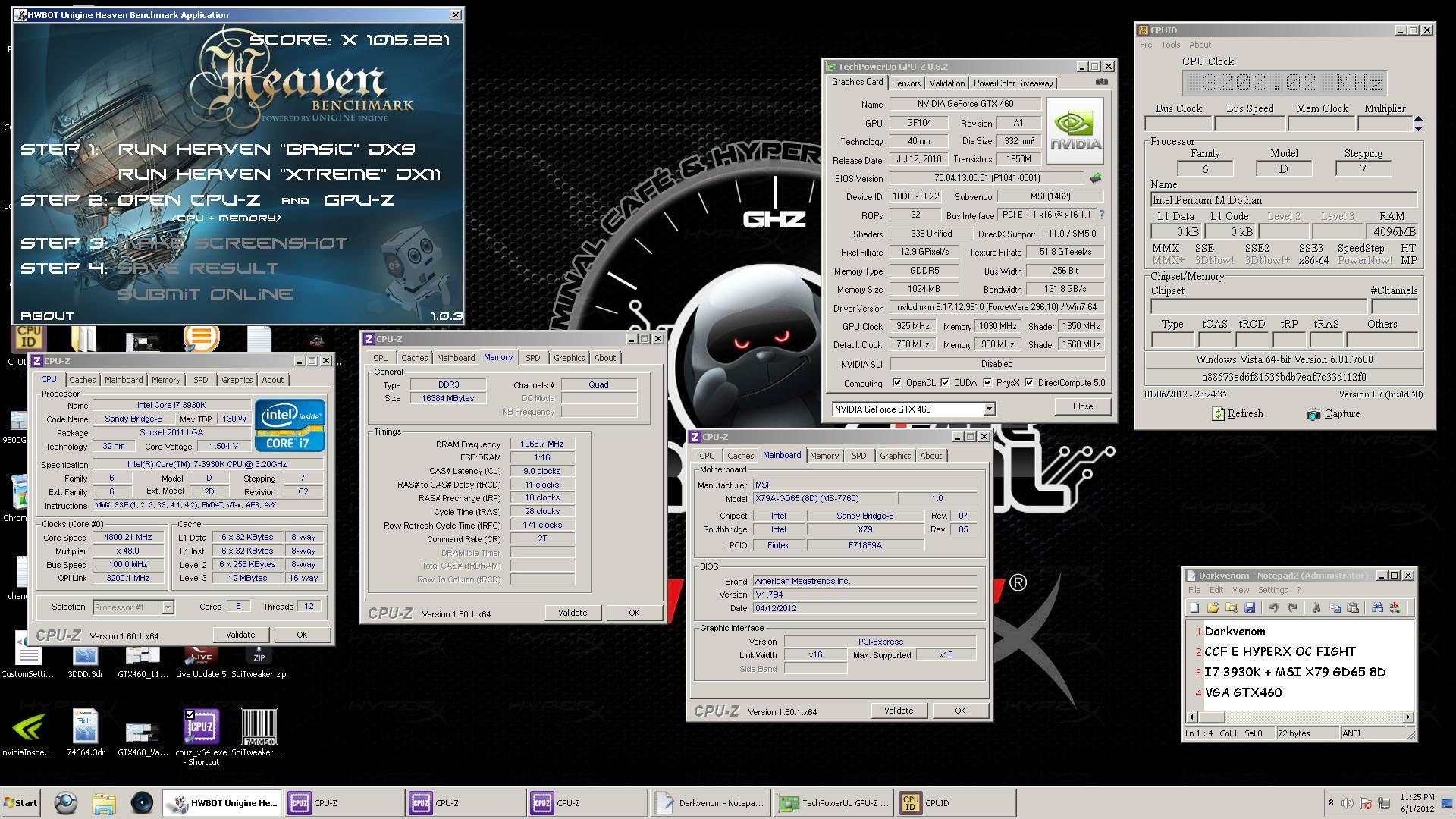Screen dimensions: 1456x819
Task: Open the Processor #1 selection dropdown in CPU-Z
Action: click(x=168, y=607)
